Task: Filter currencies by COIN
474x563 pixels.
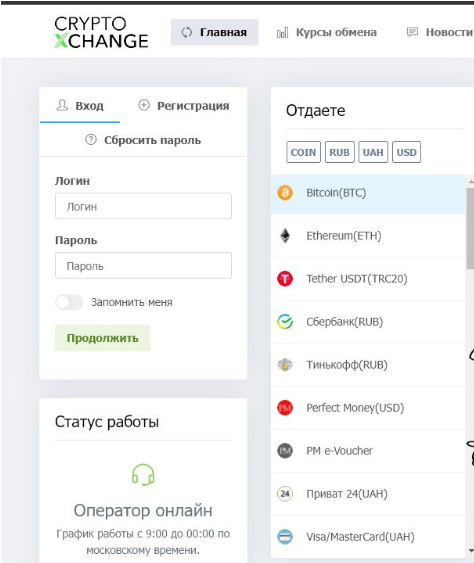Action: [x=303, y=152]
